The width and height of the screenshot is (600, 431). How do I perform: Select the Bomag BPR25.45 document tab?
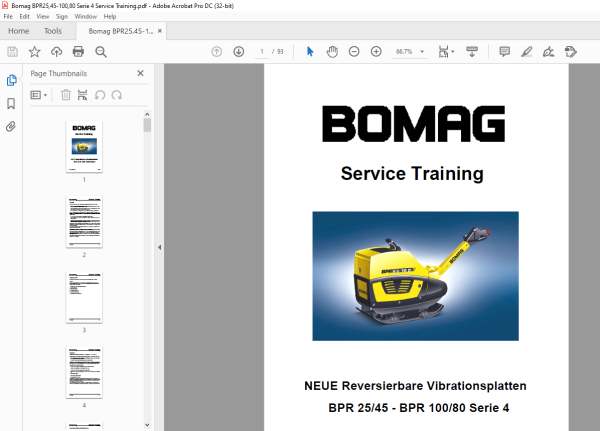coord(121,31)
